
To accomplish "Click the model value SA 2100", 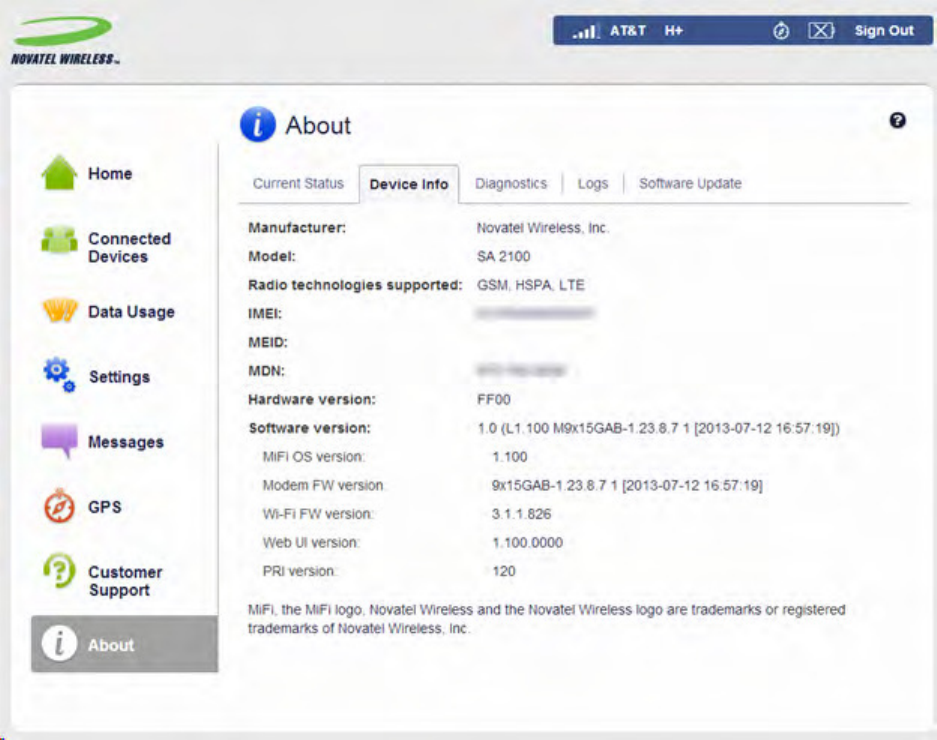I will (x=503, y=256).
